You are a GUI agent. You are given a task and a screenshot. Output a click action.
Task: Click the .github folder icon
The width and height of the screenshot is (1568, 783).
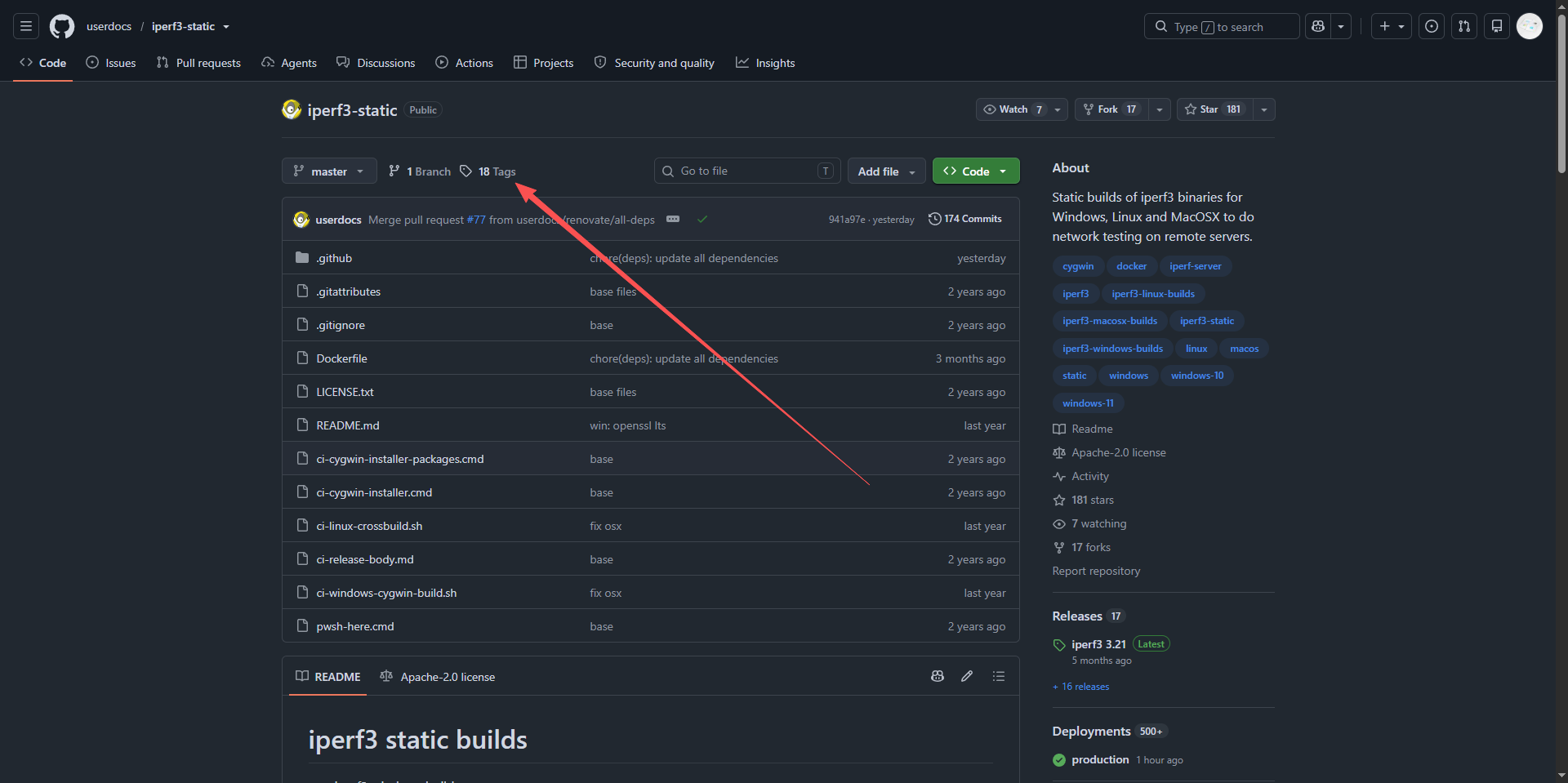click(x=302, y=258)
